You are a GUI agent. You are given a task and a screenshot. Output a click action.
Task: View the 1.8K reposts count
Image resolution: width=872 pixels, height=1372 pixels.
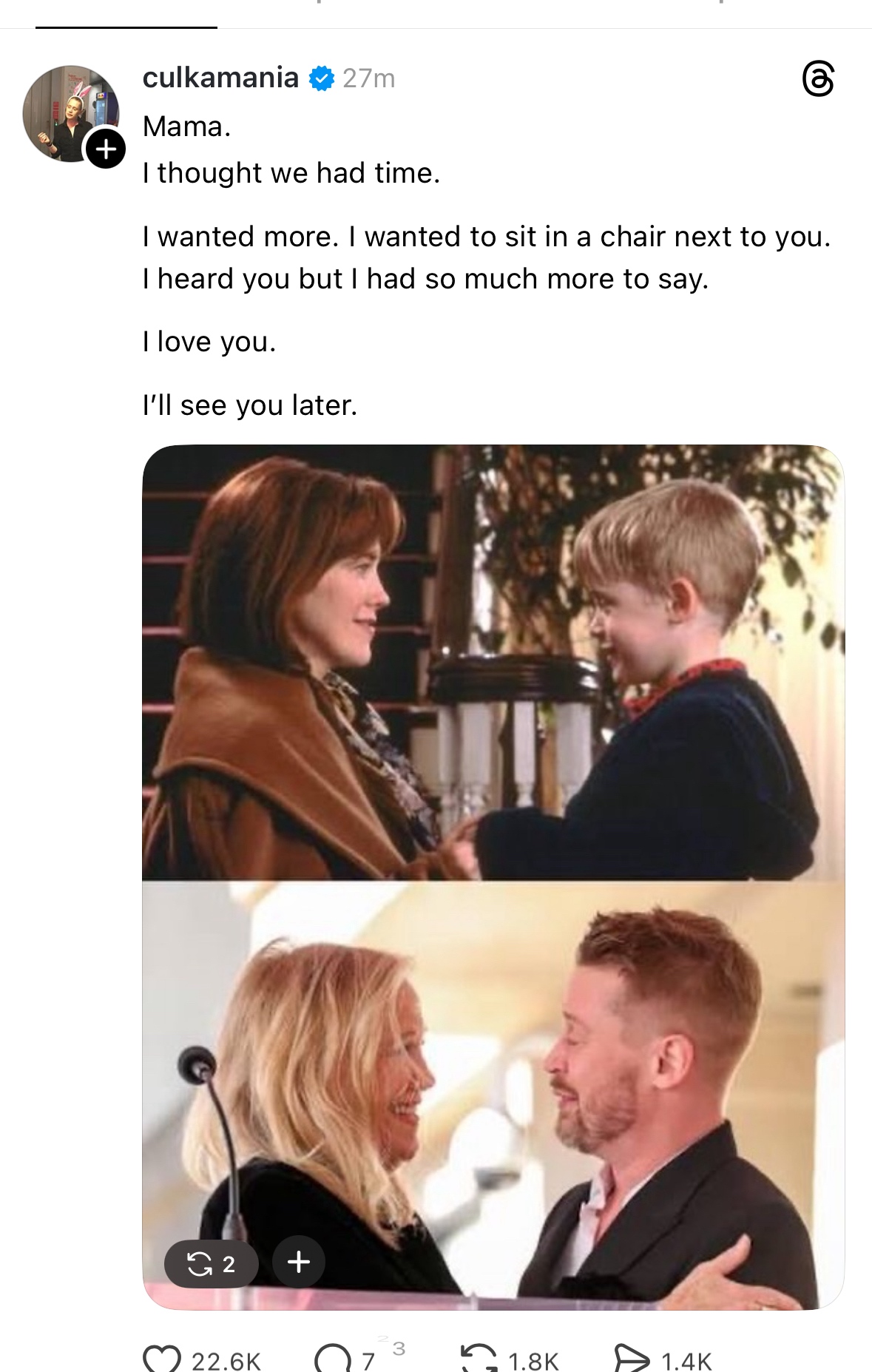(533, 1361)
